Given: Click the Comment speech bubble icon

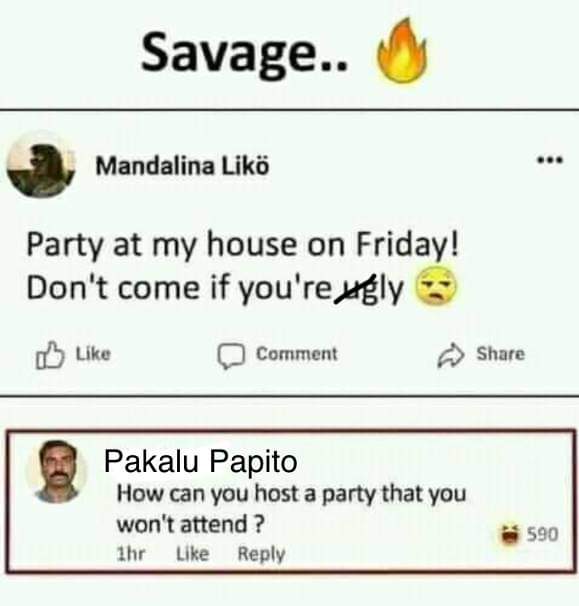Looking at the screenshot, I should click(231, 356).
